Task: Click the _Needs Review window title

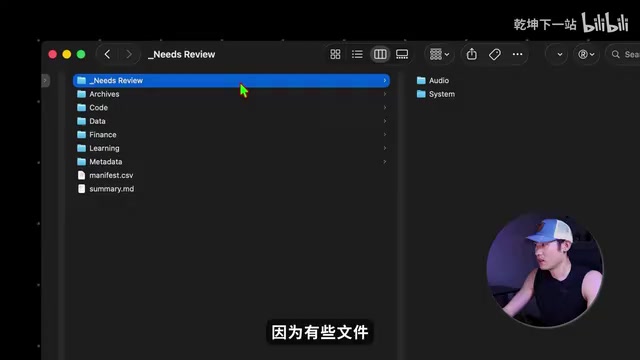Action: coord(182,54)
